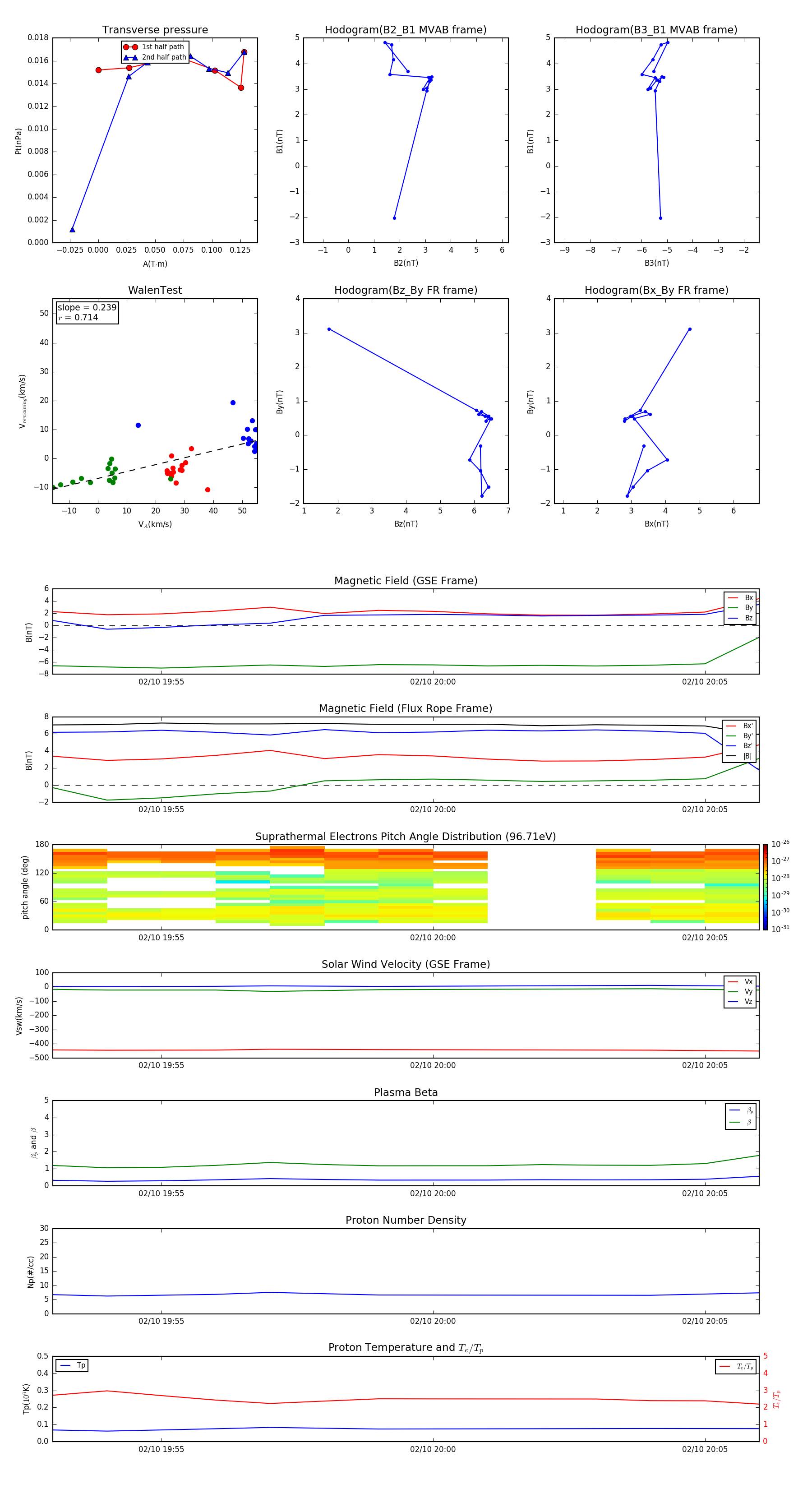Click the Bz' legend entry in flux rope panel
Screen dimensions: 812x1489
[739, 746]
